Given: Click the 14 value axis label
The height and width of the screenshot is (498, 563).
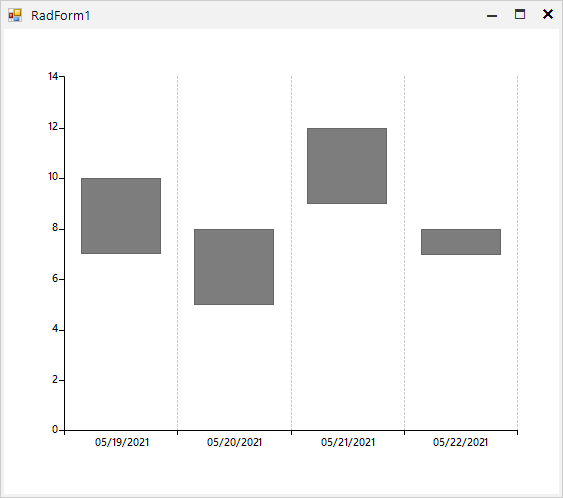Looking at the screenshot, I should click(53, 76).
